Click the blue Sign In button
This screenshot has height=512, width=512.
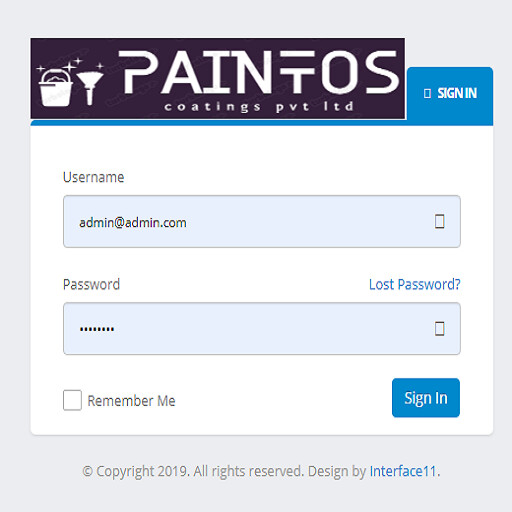(x=426, y=398)
